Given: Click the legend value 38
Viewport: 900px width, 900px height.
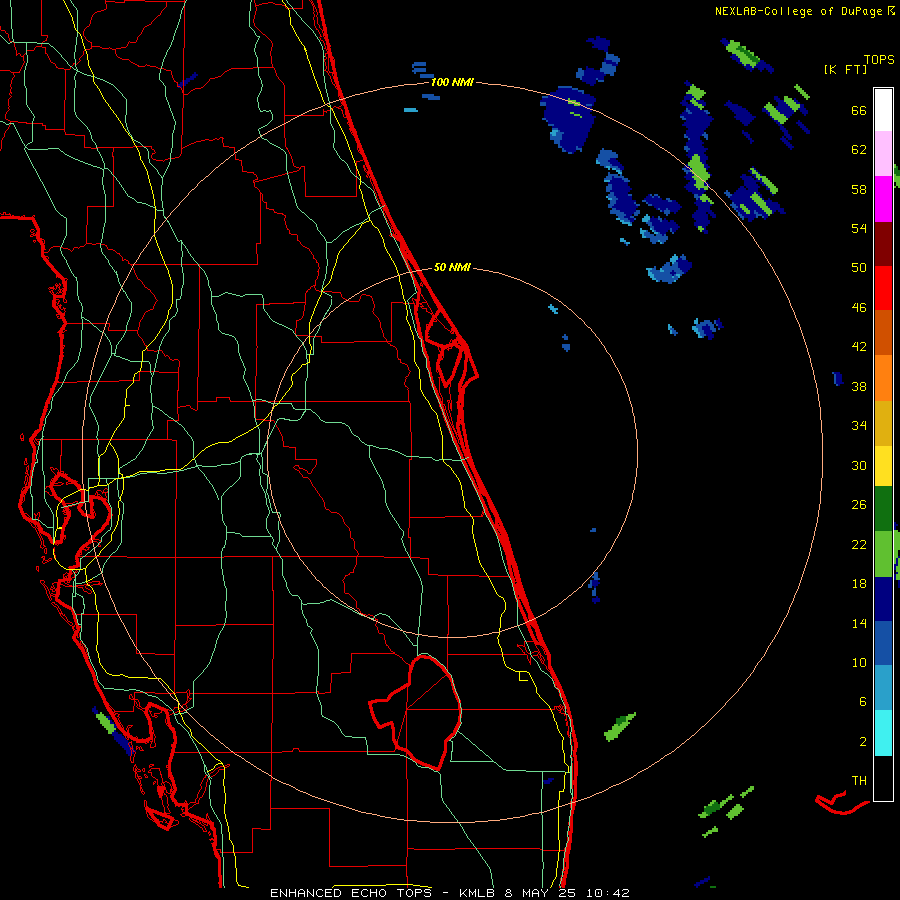Looking at the screenshot, I should 859,386.
